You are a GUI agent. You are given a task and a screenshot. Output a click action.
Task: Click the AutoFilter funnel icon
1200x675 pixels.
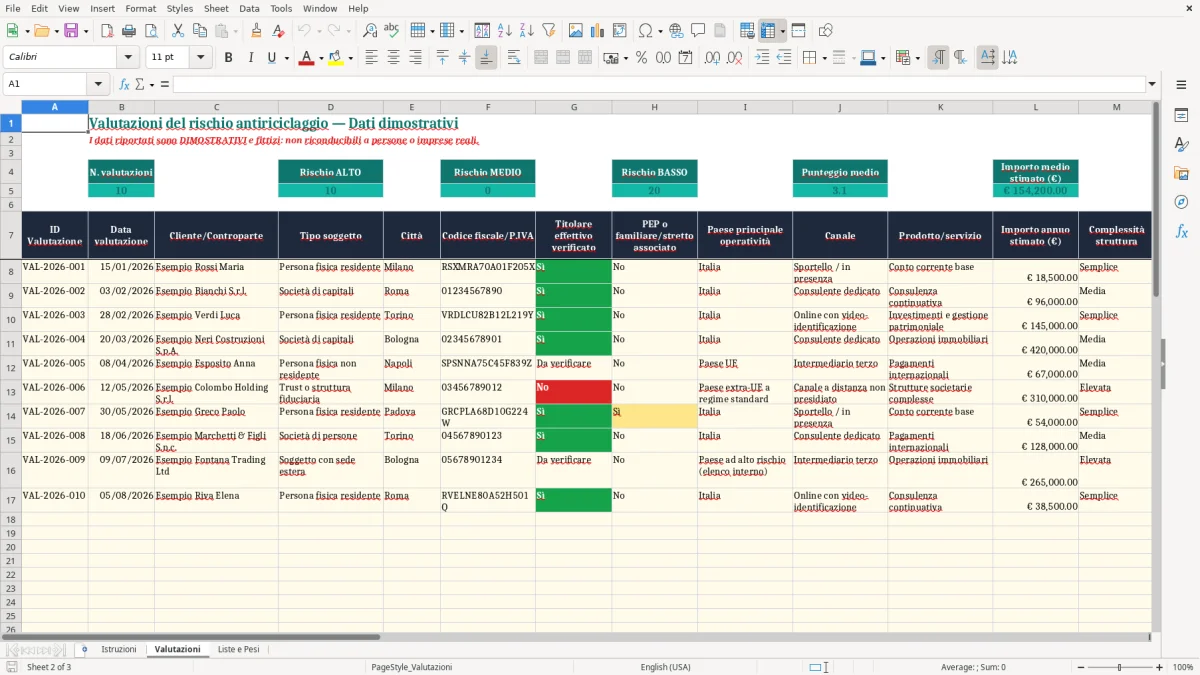[549, 31]
